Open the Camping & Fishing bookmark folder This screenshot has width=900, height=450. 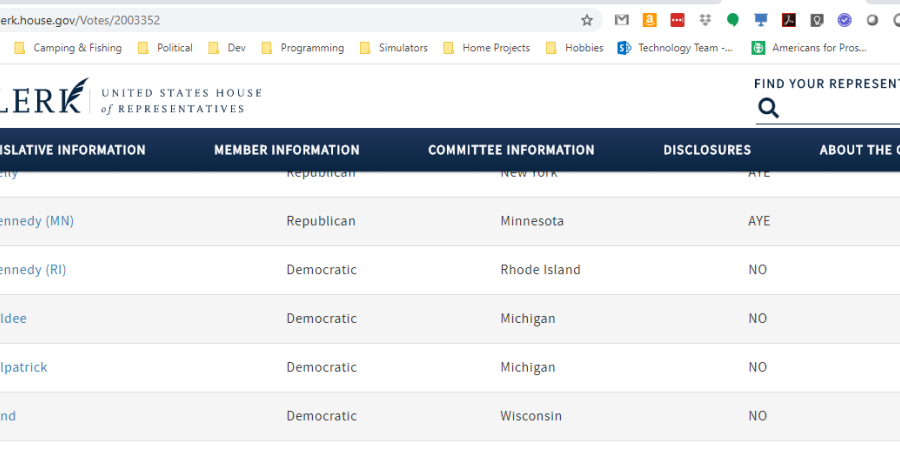[x=68, y=48]
